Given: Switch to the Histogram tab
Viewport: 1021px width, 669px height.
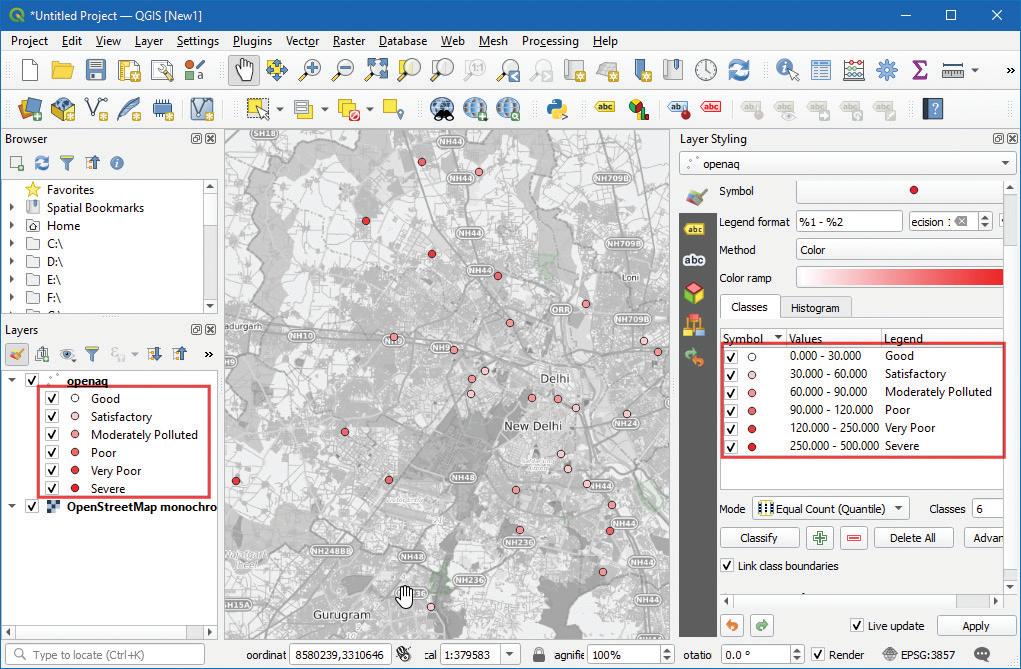Looking at the screenshot, I should tap(815, 307).
